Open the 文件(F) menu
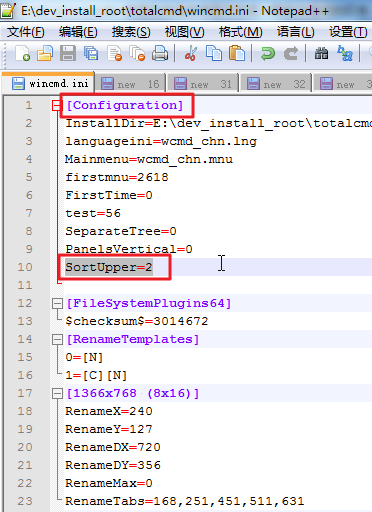 pos(26,32)
